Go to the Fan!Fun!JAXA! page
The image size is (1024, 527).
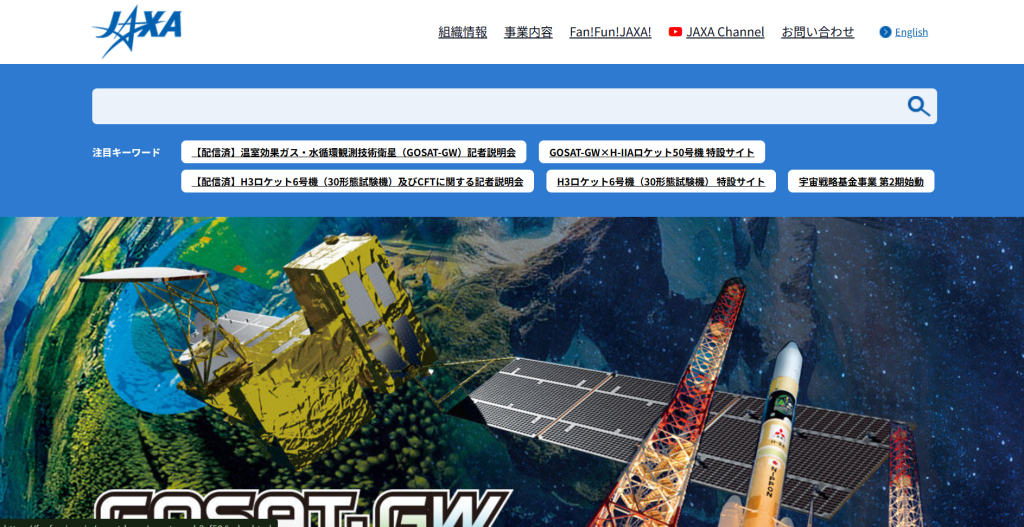pos(610,32)
